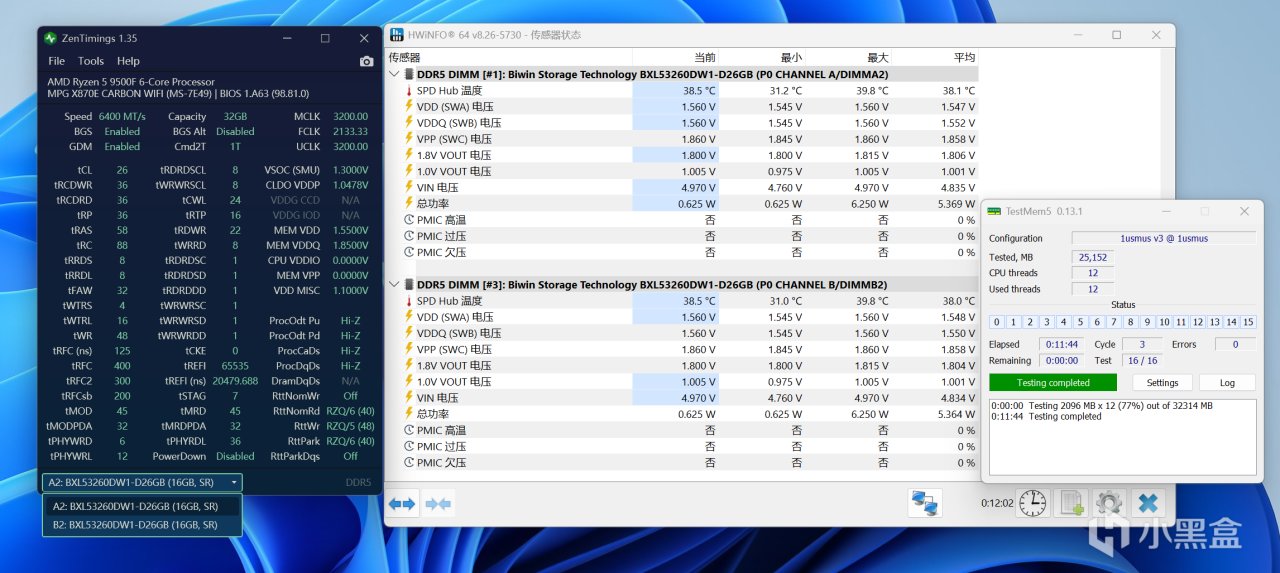This screenshot has height=573, width=1280.
Task: Click the TestMem5 Configuration field
Action: [x=1163, y=238]
